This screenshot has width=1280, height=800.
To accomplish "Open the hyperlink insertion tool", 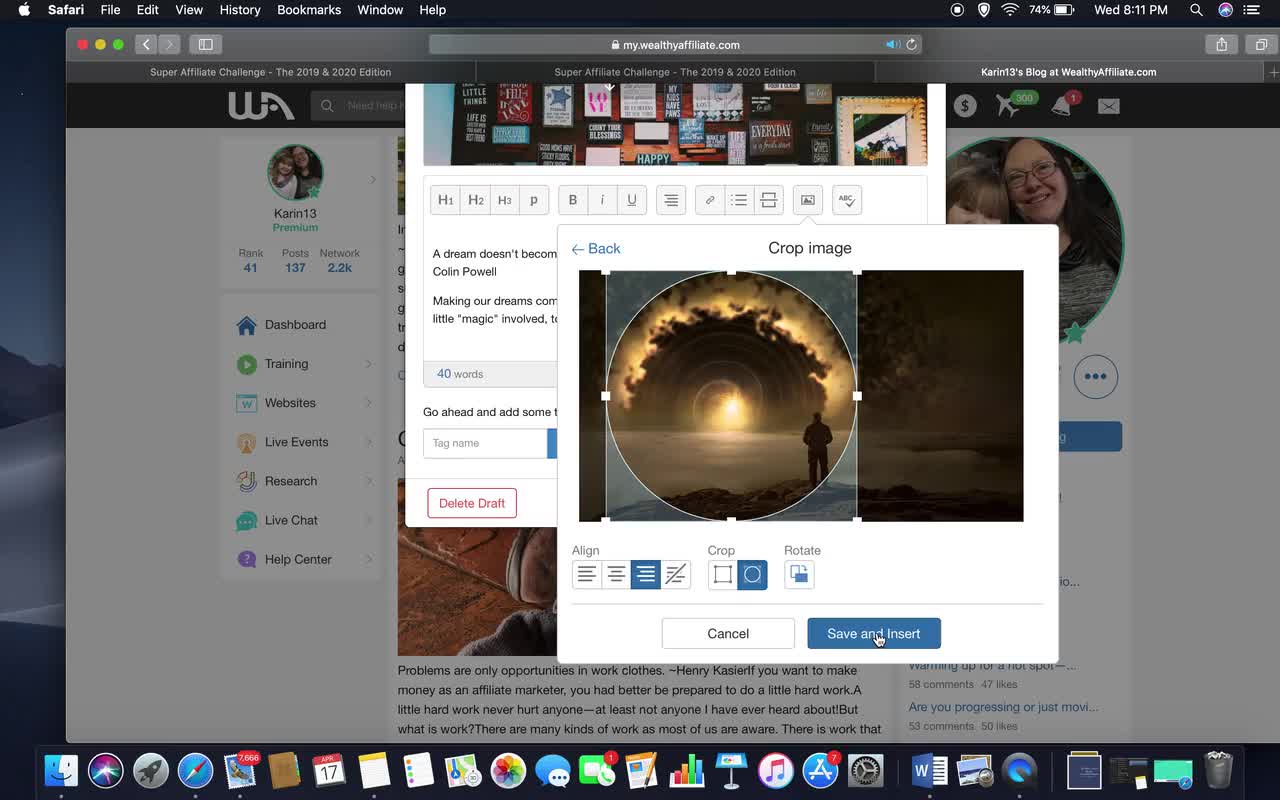I will click(709, 200).
